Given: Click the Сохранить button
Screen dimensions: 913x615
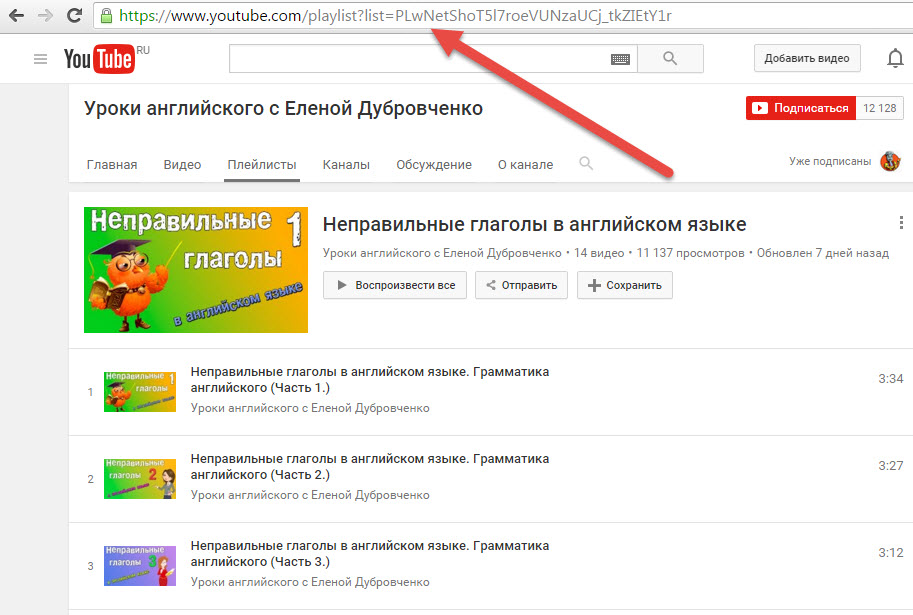Looking at the screenshot, I should tap(625, 285).
